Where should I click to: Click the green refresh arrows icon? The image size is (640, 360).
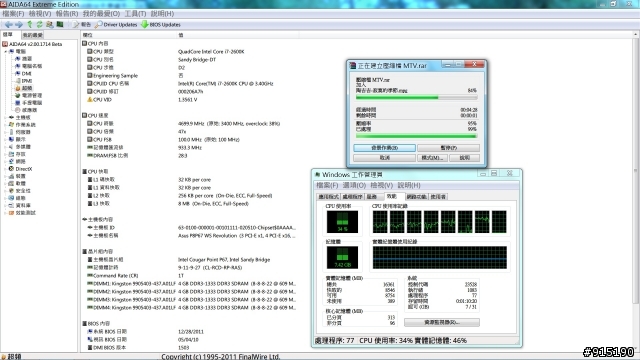pyautogui.click(x=40, y=24)
